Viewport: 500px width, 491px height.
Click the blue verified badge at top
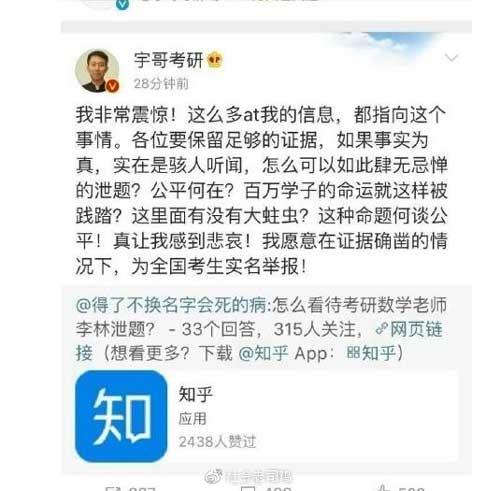pyautogui.click(x=122, y=4)
